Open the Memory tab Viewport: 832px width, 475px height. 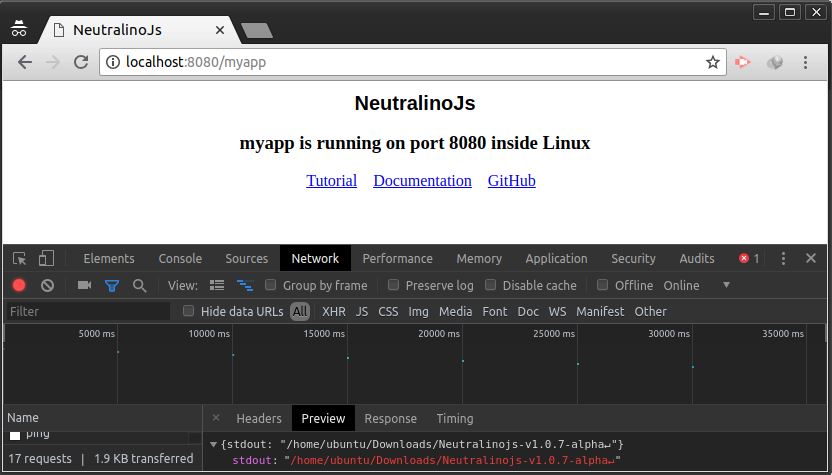[479, 258]
